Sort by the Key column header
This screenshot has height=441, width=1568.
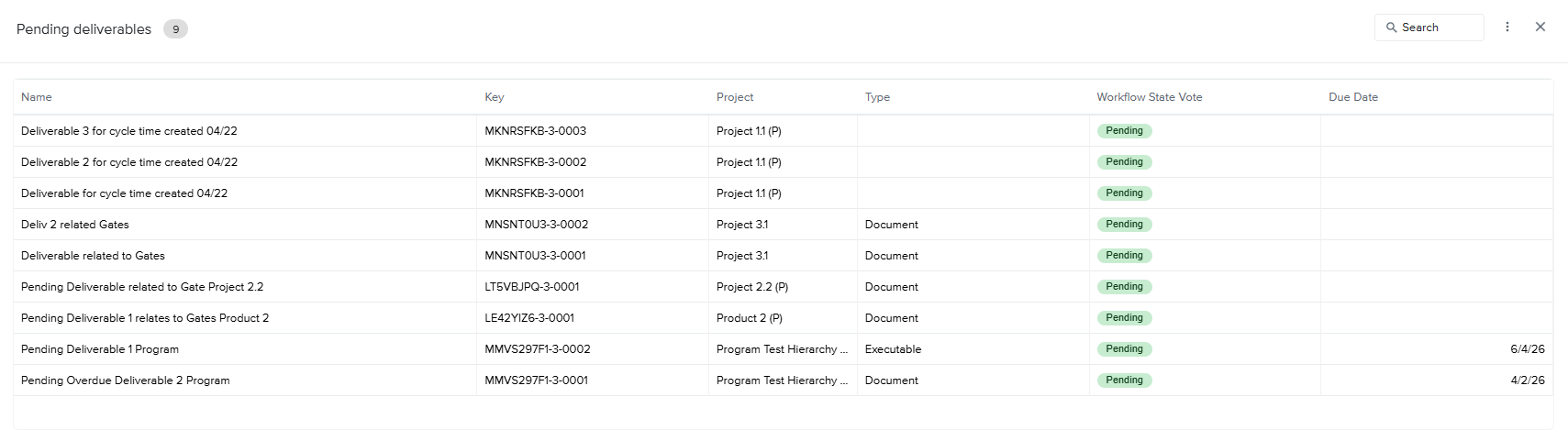pos(495,97)
